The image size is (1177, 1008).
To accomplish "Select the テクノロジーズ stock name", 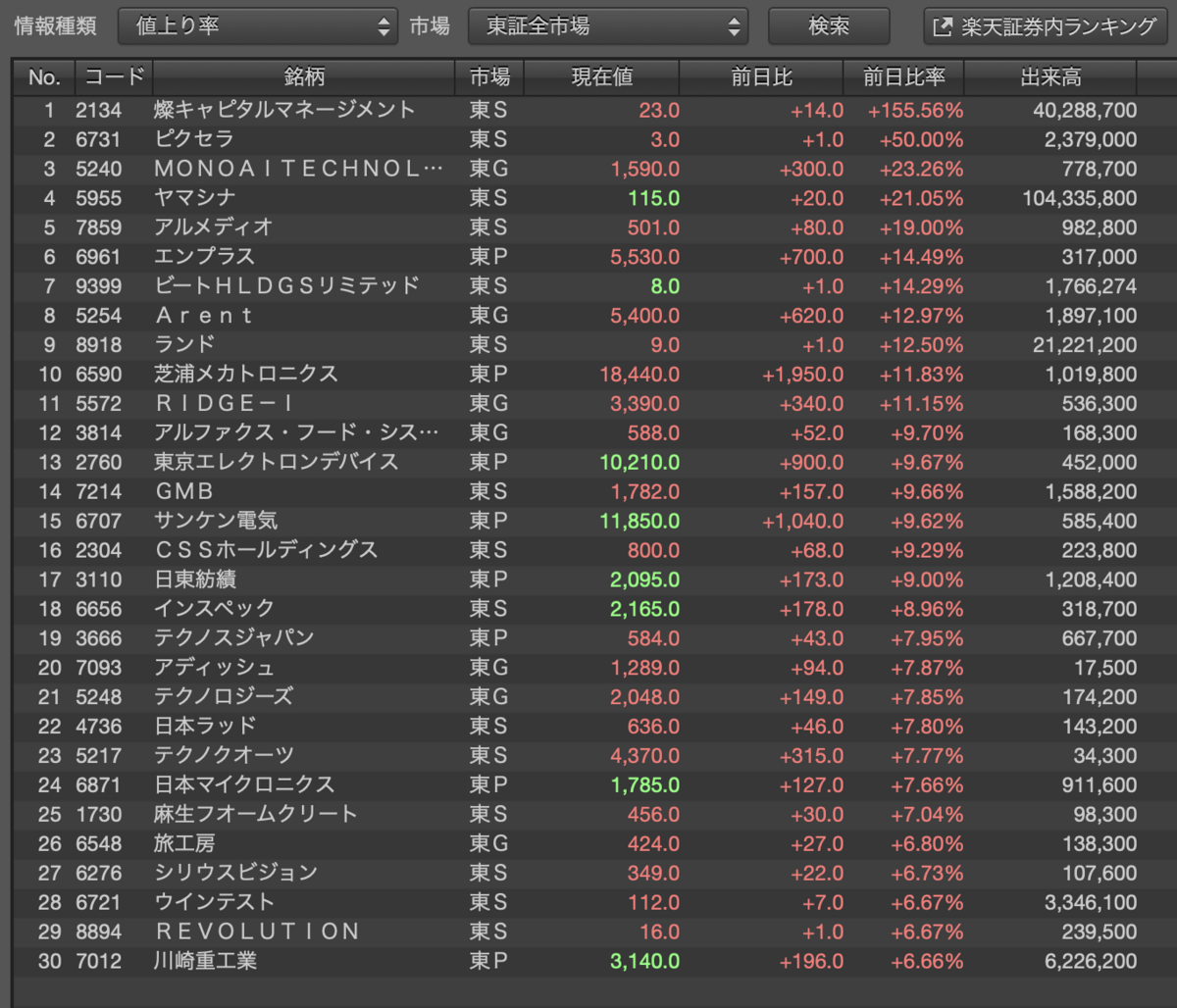I will point(224,697).
